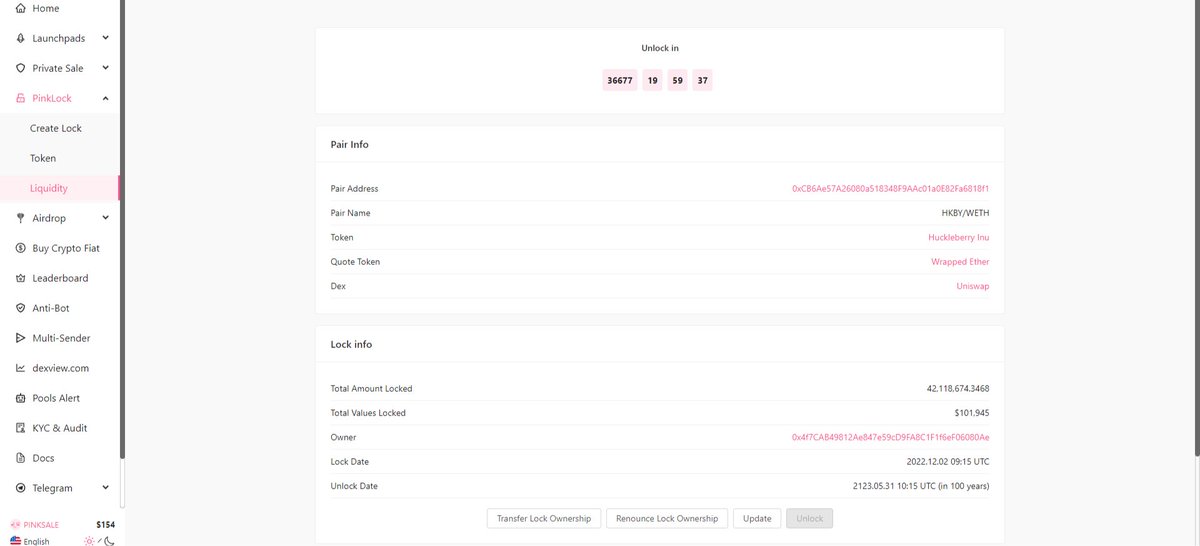Expand the Telegram chevron
Screen dimensions: 1200x546
tap(106, 488)
